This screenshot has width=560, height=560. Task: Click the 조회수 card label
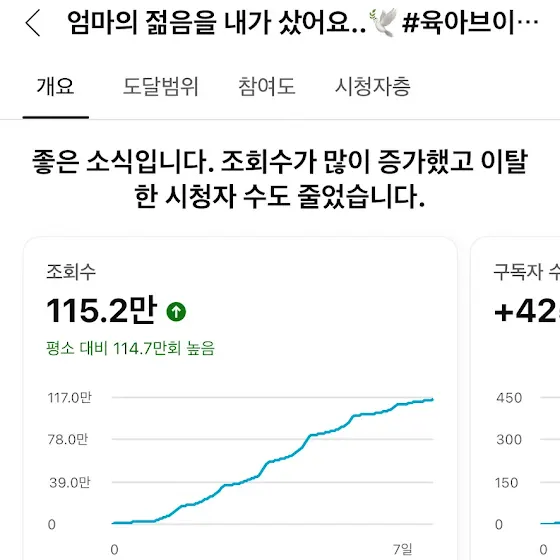coord(71,271)
